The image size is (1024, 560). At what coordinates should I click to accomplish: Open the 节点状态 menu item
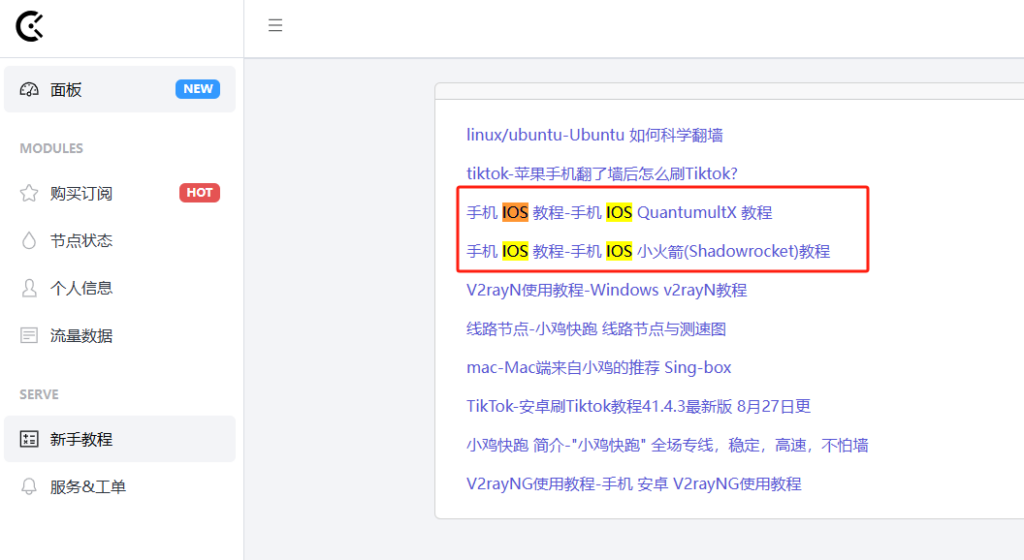tap(81, 241)
